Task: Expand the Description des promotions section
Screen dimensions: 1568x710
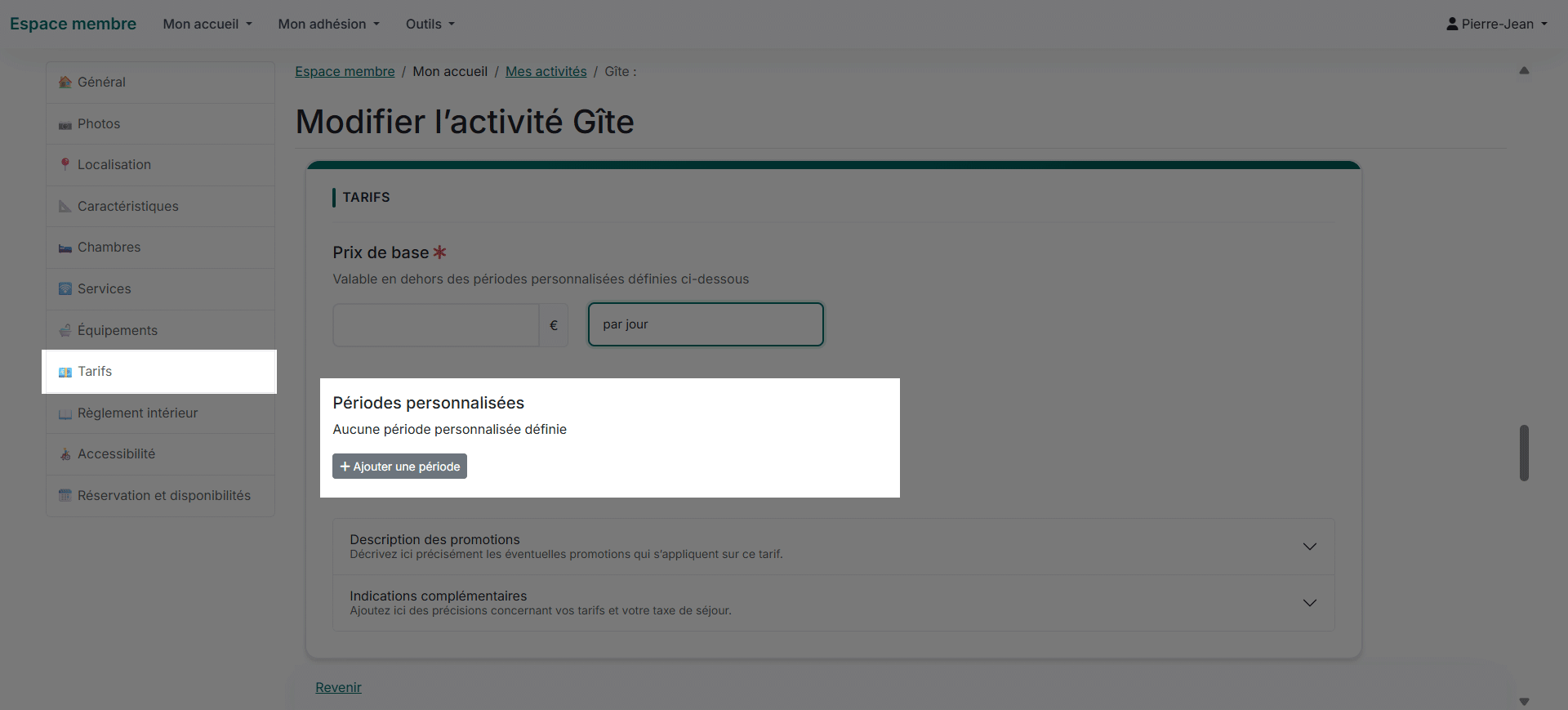Action: 833,547
